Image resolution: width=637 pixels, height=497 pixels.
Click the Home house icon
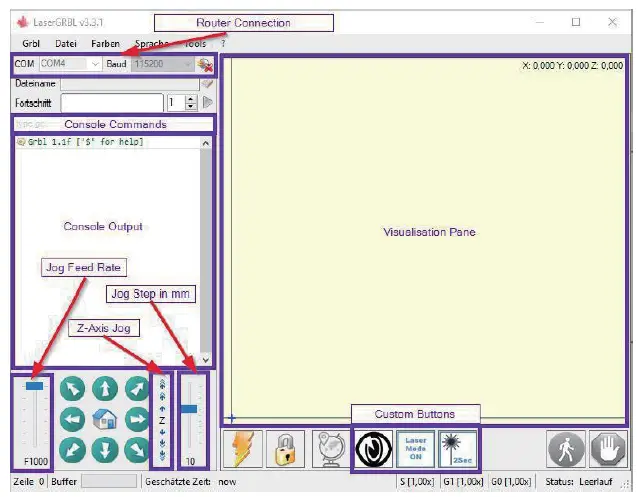pos(105,419)
